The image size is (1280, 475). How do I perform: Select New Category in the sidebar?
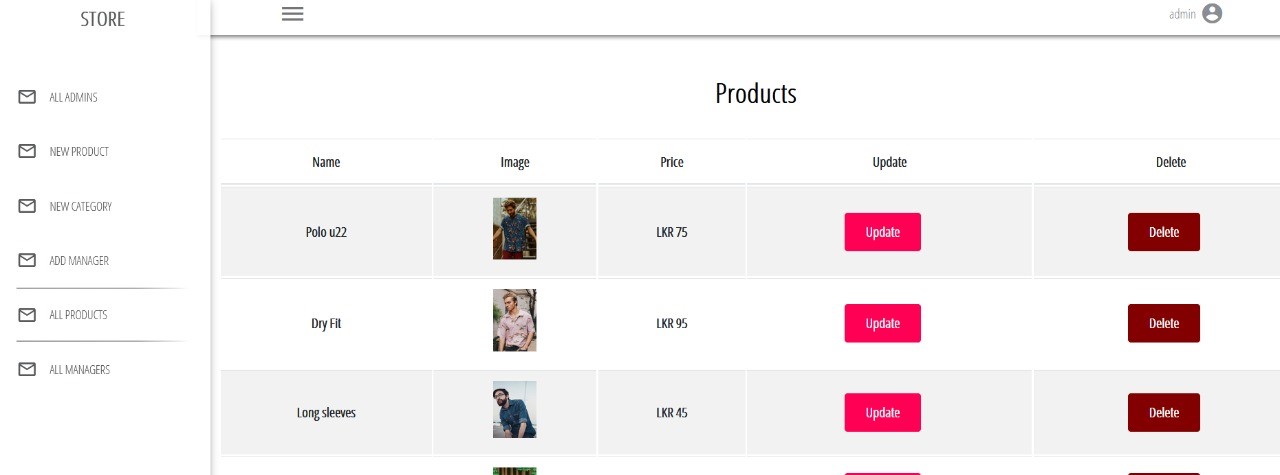(x=81, y=207)
